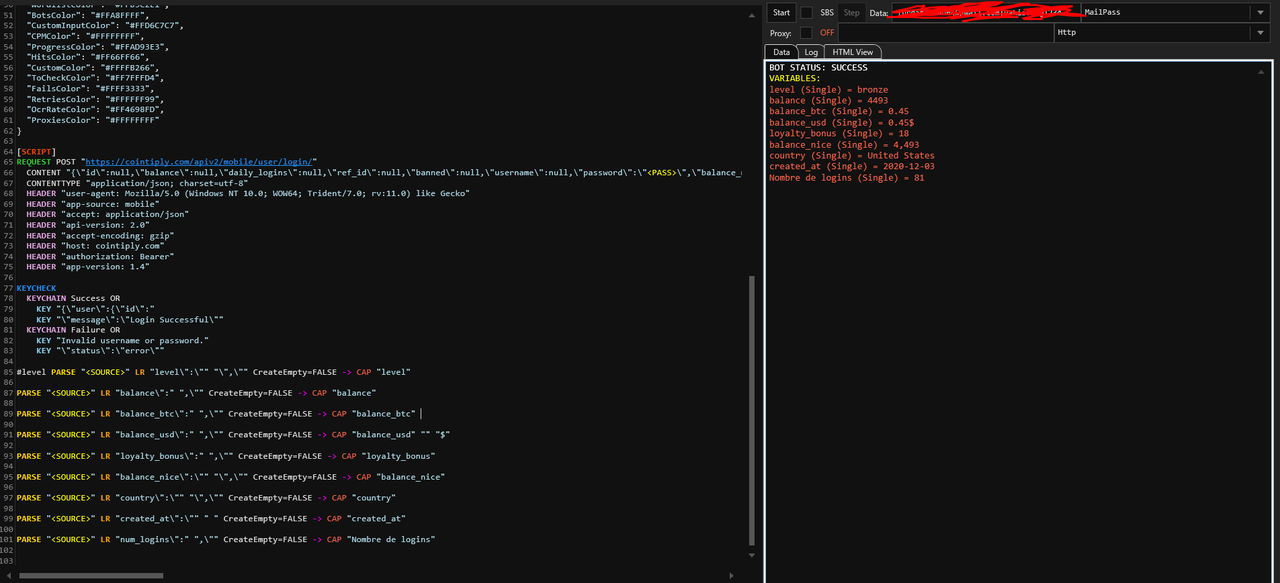This screenshot has height=583, width=1280.
Task: Click the PARSE line capturing "Nombre de logins"
Action: [x=226, y=540]
